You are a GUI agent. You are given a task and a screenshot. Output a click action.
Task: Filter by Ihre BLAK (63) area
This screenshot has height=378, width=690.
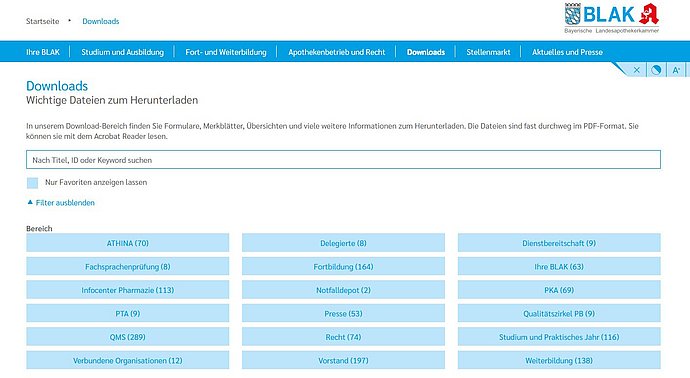[559, 266]
